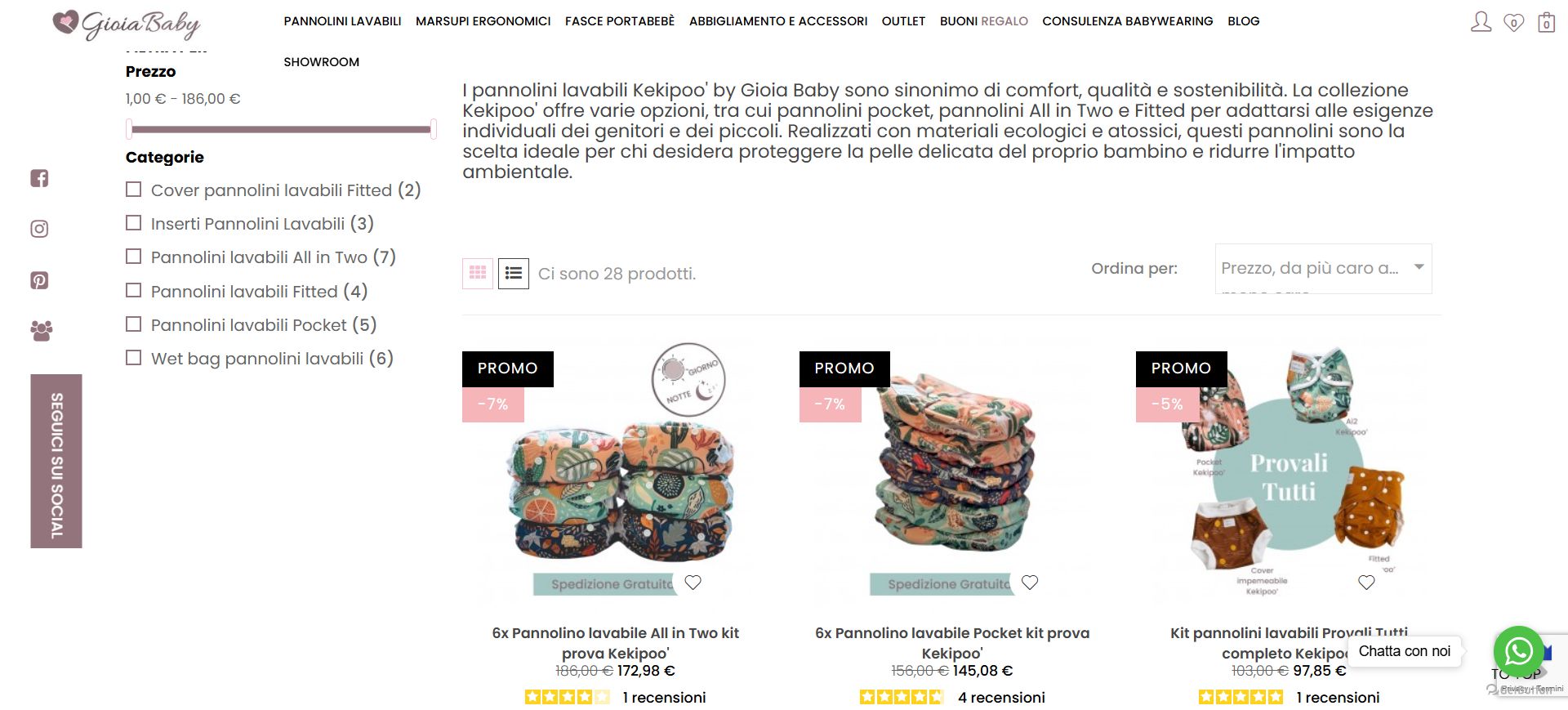Open the Ordina per sorting dropdown

click(x=1323, y=268)
